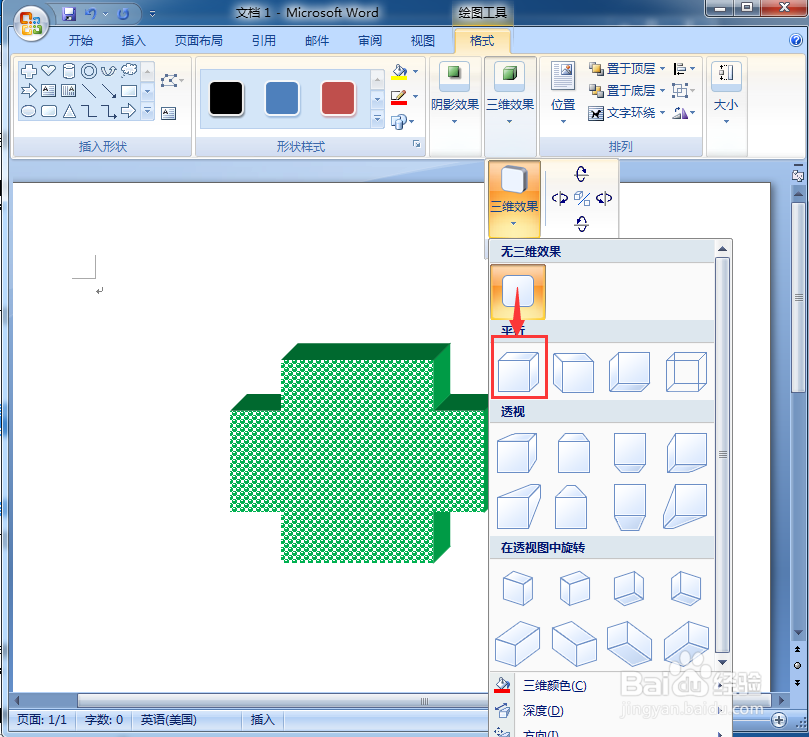Select the cloud callout shape
Screen dimensions: 809x737
(129, 70)
